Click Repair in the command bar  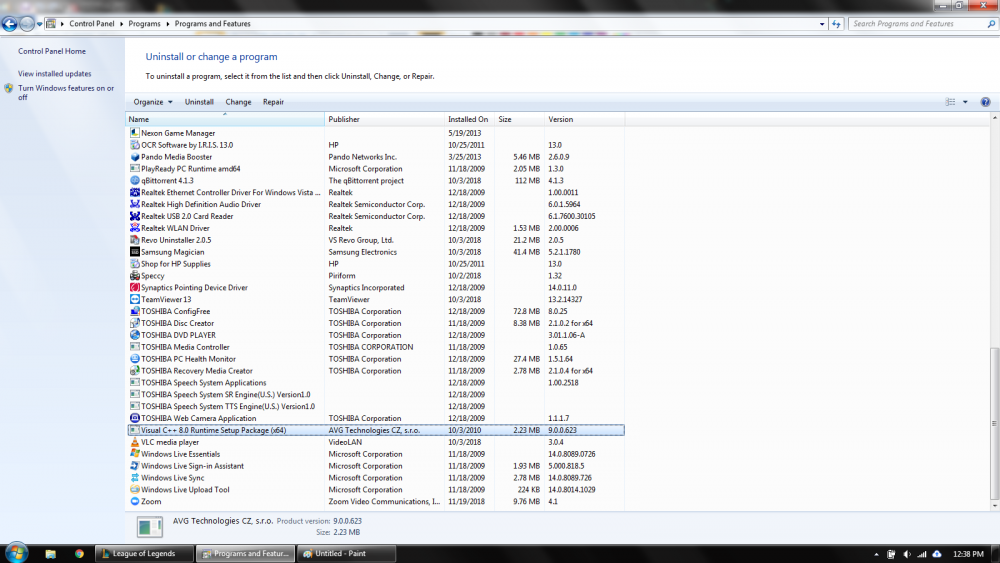273,102
